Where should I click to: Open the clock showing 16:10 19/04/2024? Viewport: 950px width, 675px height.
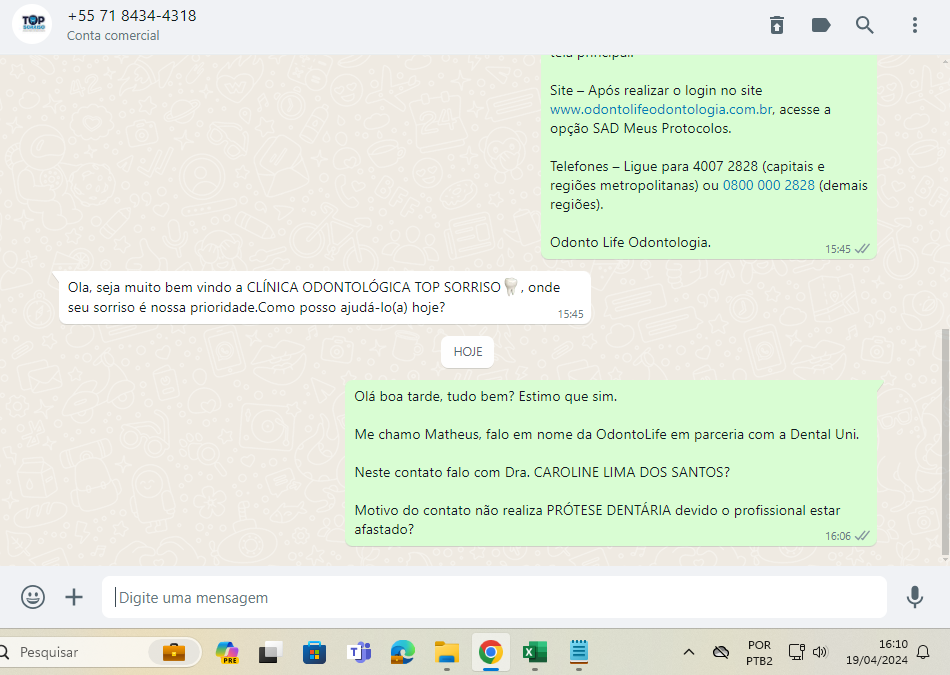click(x=877, y=652)
